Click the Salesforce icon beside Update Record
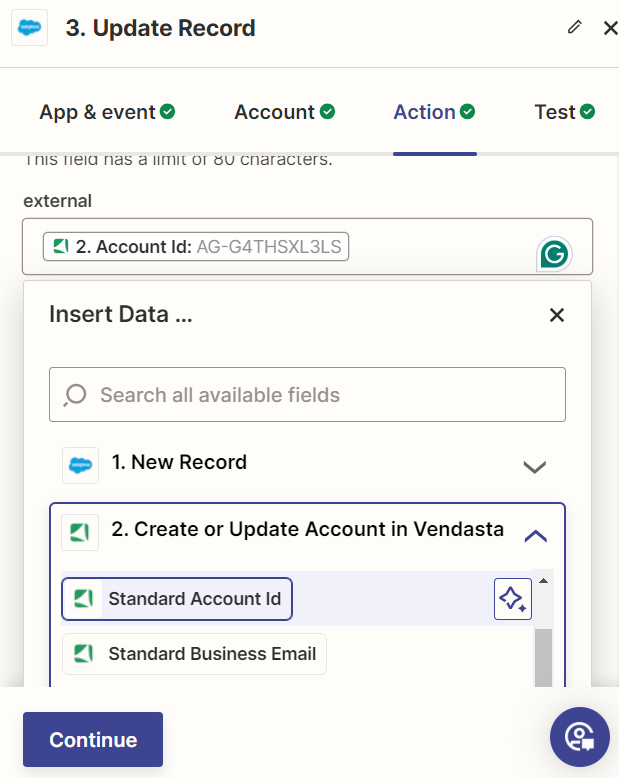The image size is (619, 778). pos(29,28)
